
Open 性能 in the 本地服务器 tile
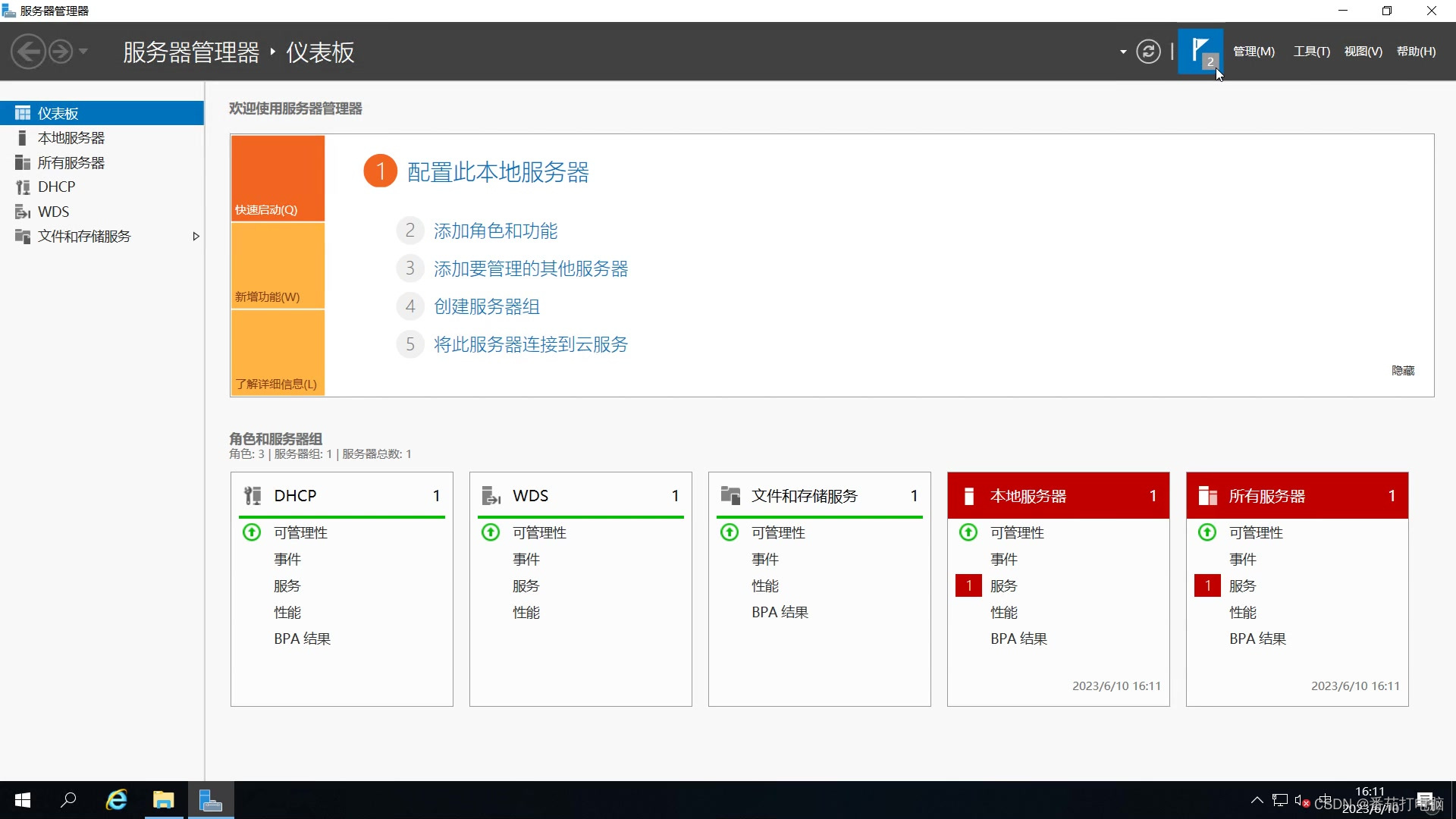(1004, 612)
